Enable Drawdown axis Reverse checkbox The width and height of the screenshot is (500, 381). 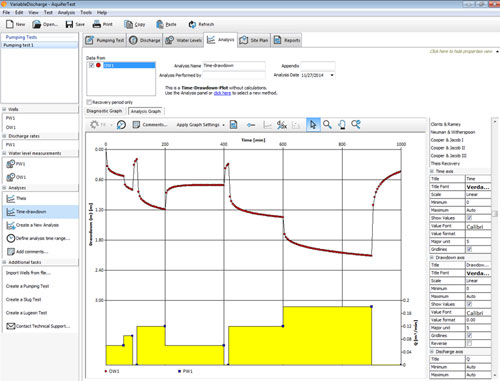469,343
